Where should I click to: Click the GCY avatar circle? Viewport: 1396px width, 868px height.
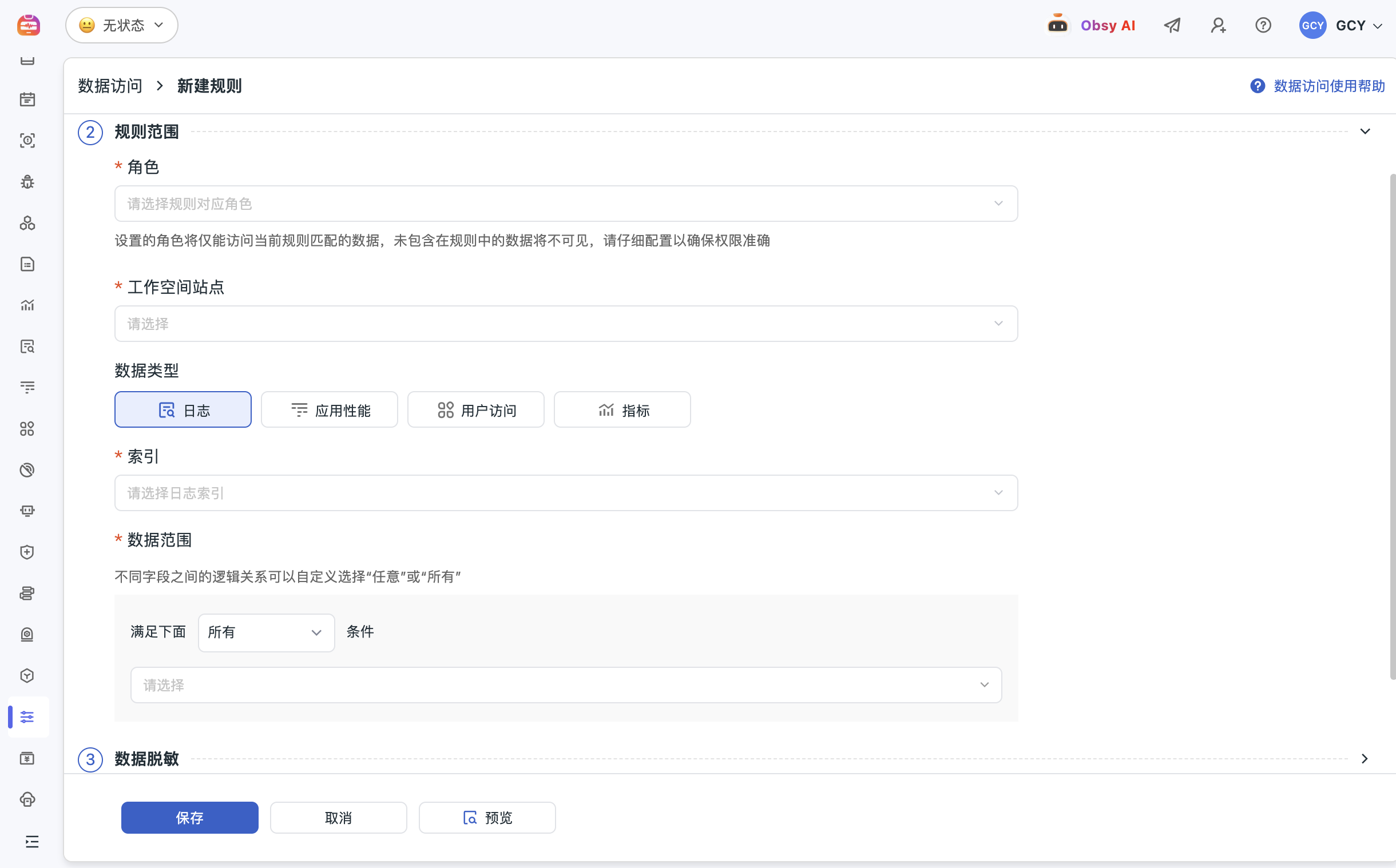(1312, 25)
